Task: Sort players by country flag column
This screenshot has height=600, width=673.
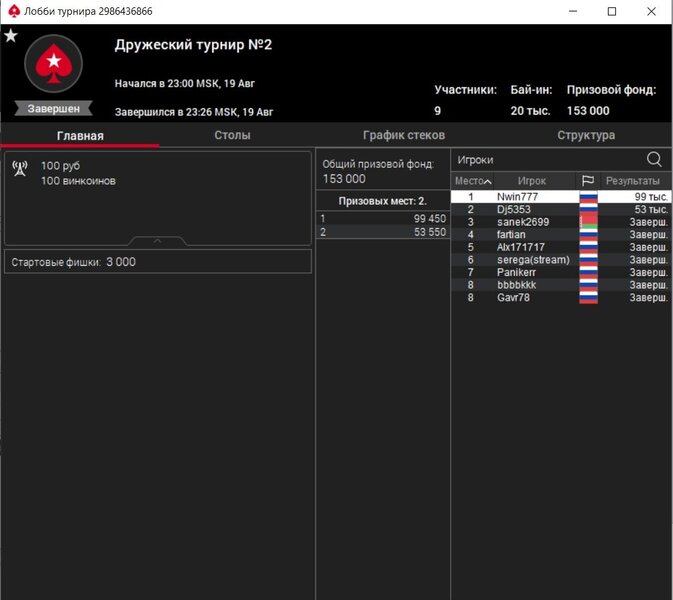Action: click(588, 181)
